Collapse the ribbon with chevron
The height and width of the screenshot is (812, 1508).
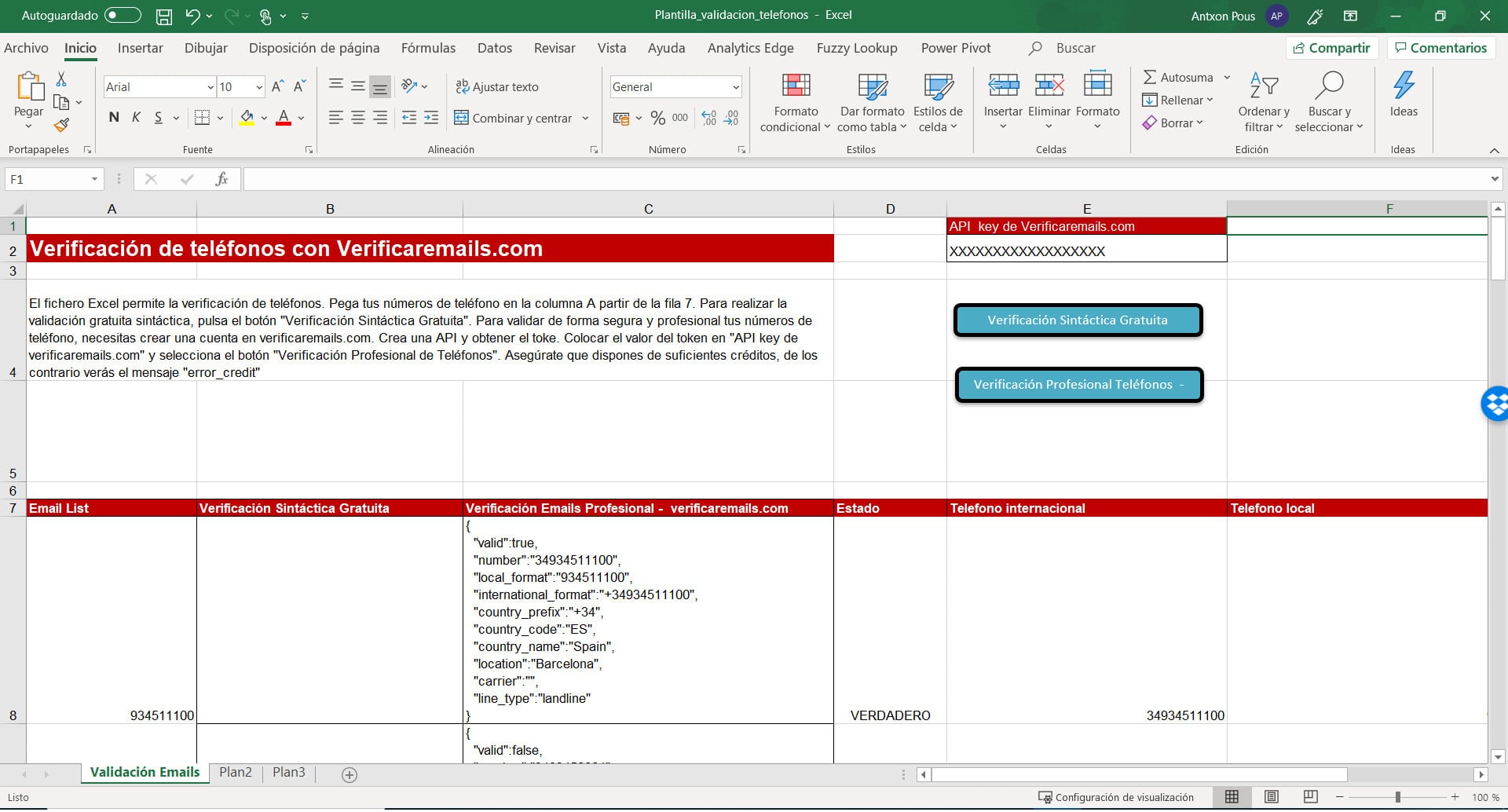[1494, 150]
